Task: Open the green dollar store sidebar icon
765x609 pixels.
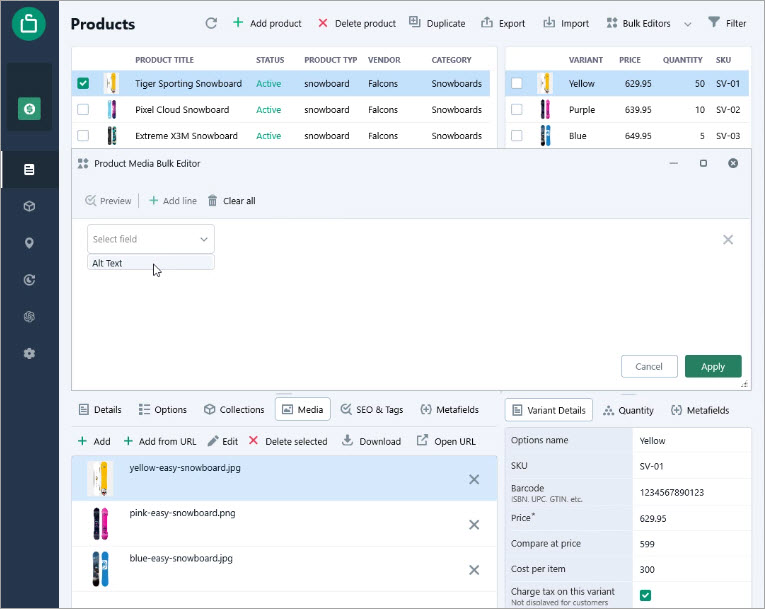Action: click(x=29, y=108)
